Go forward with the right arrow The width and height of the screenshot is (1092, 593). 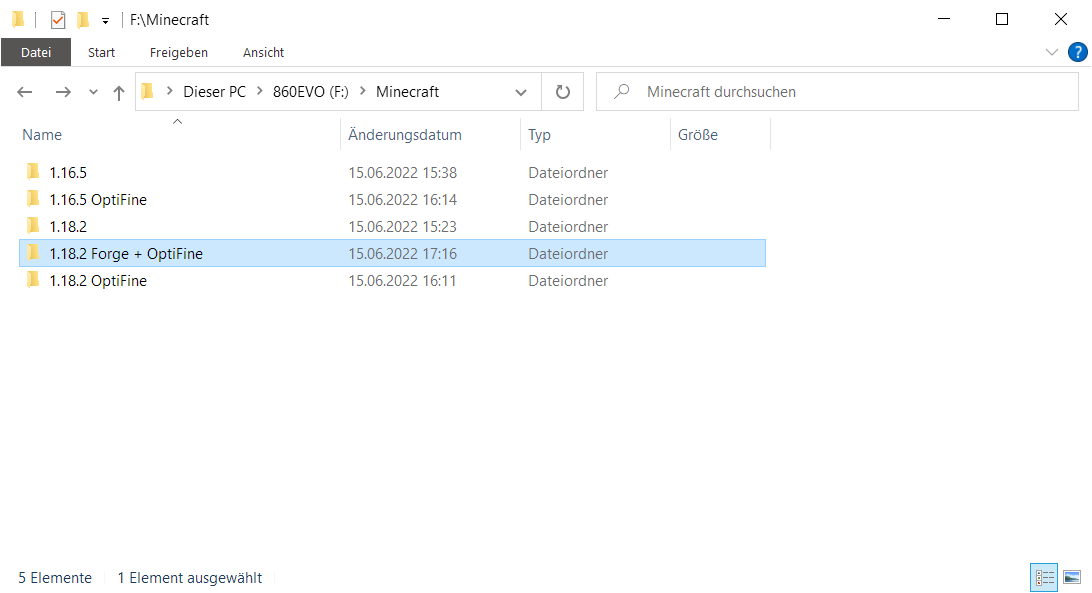[x=63, y=92]
